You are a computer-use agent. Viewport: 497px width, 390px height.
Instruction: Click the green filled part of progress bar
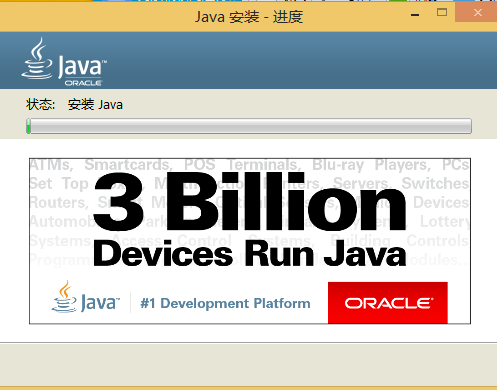[x=29, y=126]
